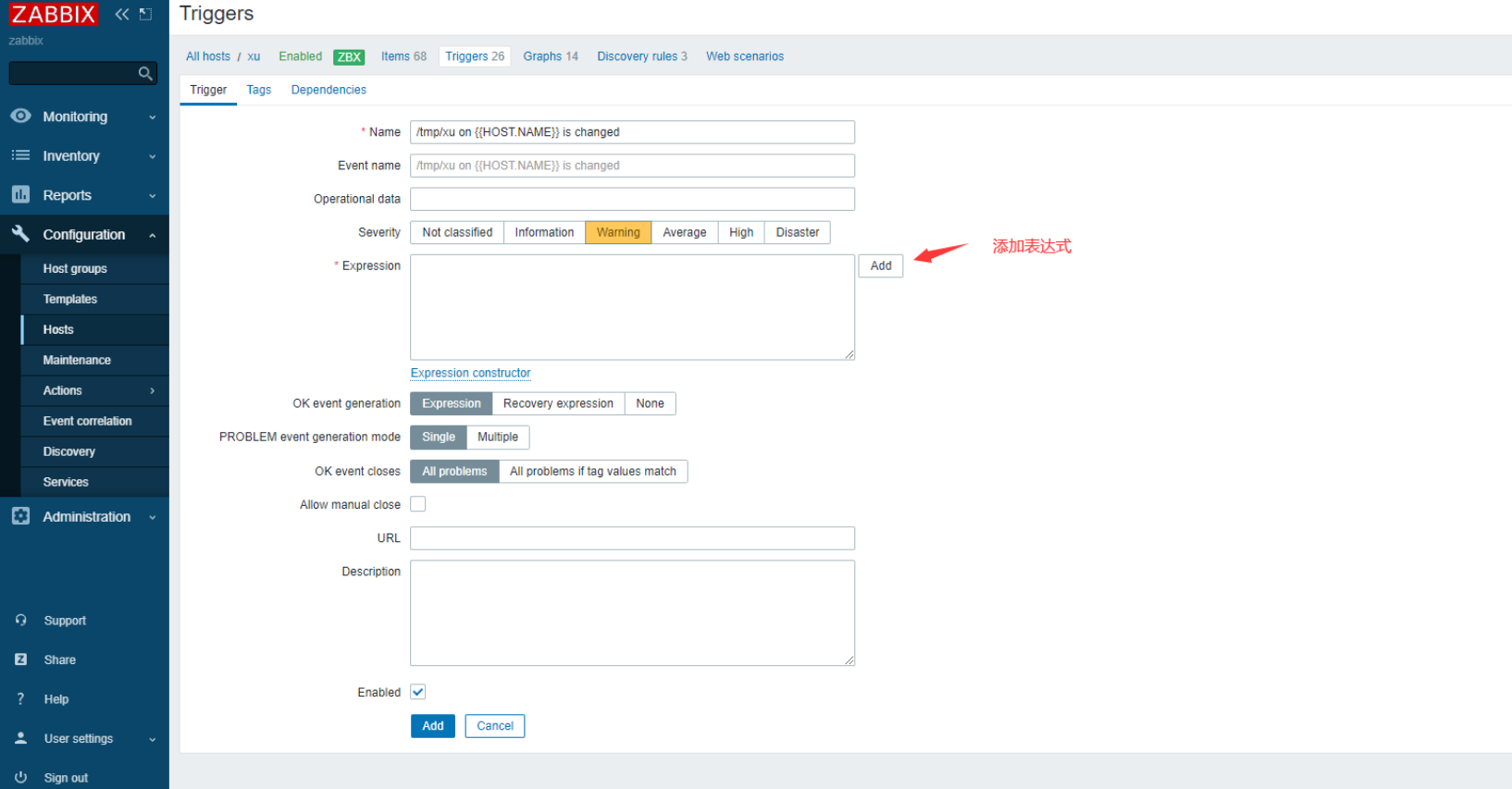Open Discovery rules 3 link
Image resolution: width=1512 pixels, height=789 pixels.
[x=642, y=56]
